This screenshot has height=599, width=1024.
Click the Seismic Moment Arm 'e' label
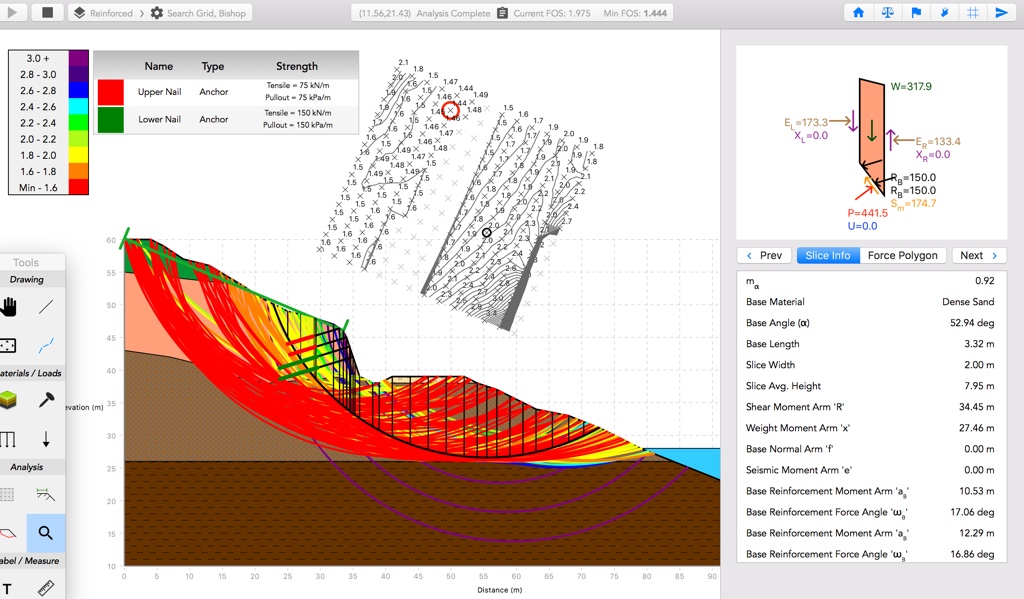click(x=799, y=470)
